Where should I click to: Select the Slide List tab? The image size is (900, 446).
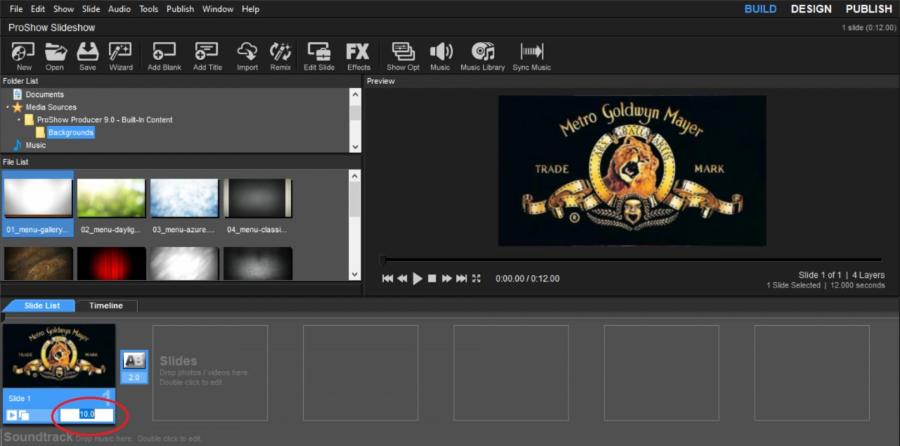coord(41,306)
